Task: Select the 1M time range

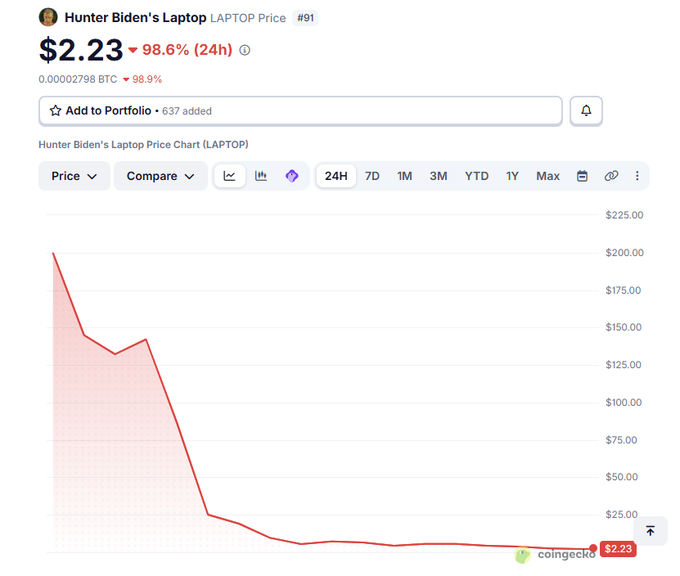Action: pos(405,176)
